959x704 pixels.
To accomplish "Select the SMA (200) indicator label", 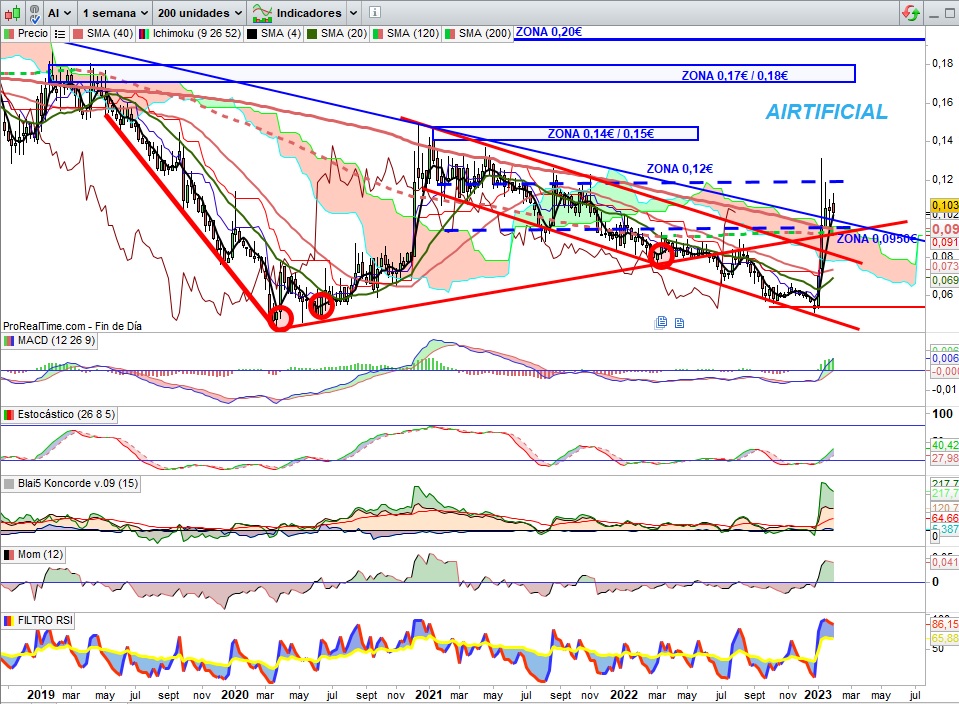I will tap(484, 33).
